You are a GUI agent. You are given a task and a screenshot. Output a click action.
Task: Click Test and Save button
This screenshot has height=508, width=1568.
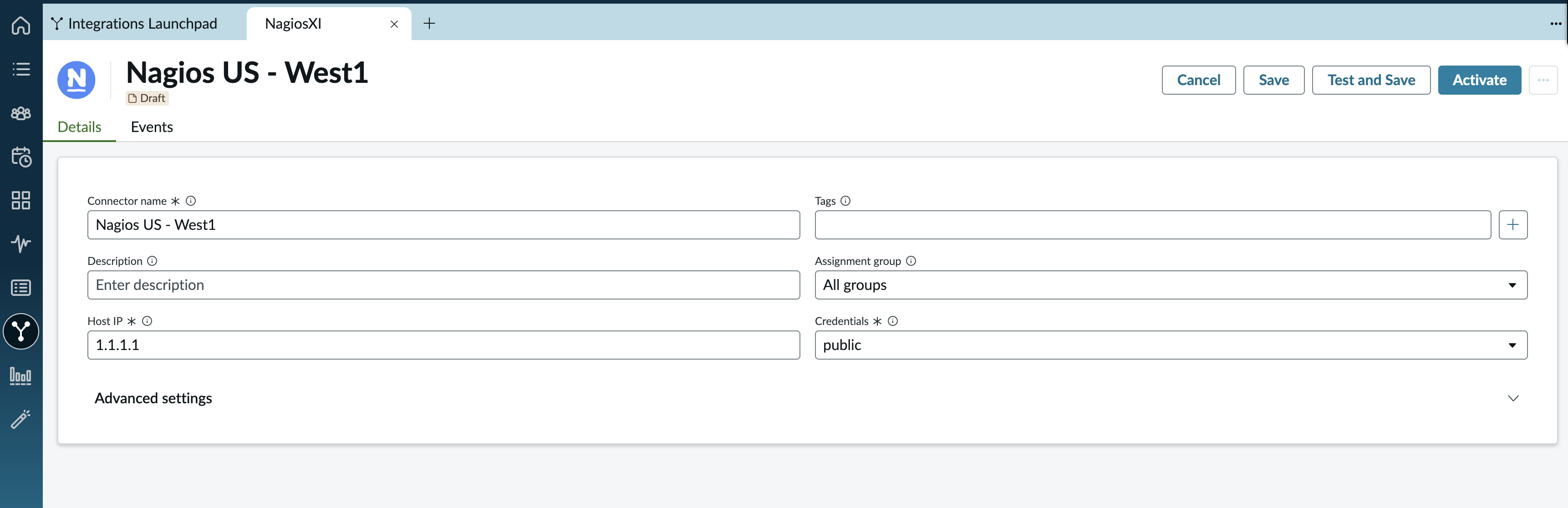pyautogui.click(x=1371, y=80)
